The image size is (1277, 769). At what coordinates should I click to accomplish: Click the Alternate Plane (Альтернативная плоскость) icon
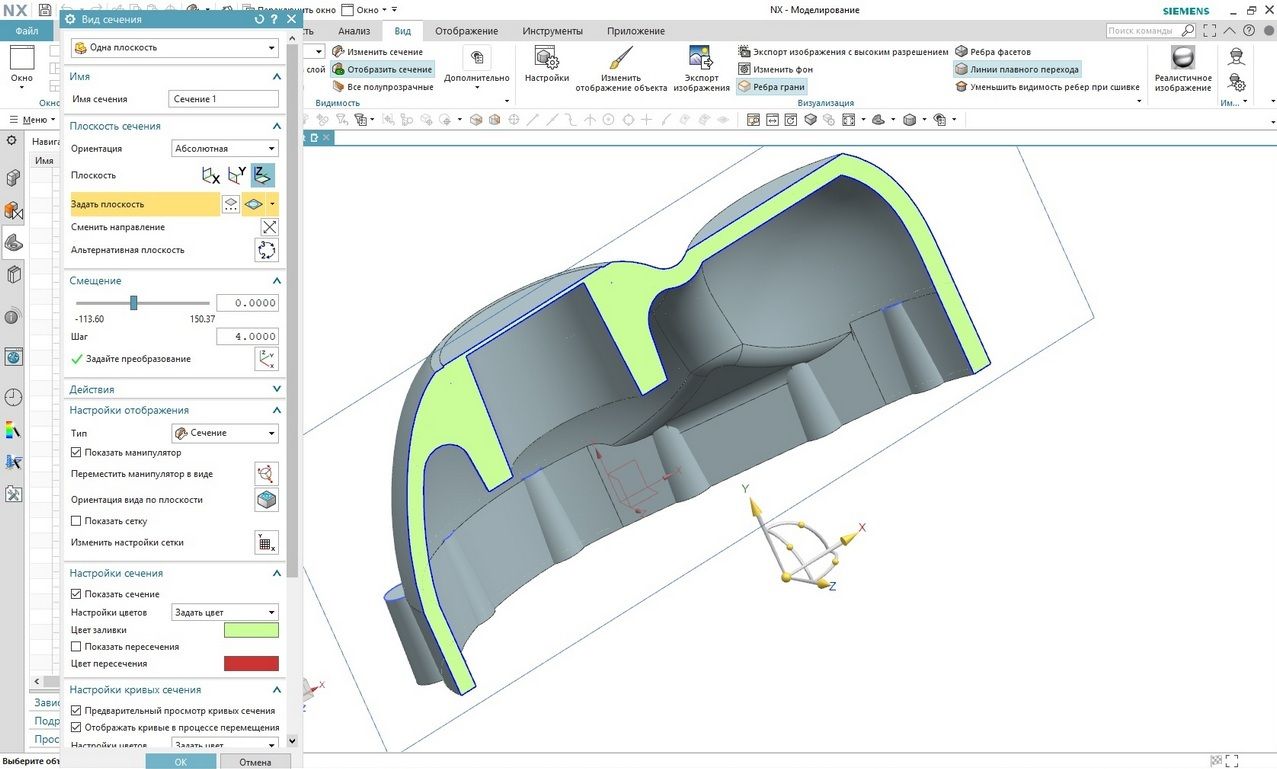coord(267,250)
